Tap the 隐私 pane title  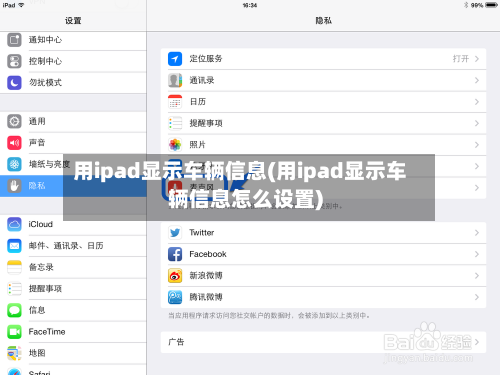tap(323, 21)
